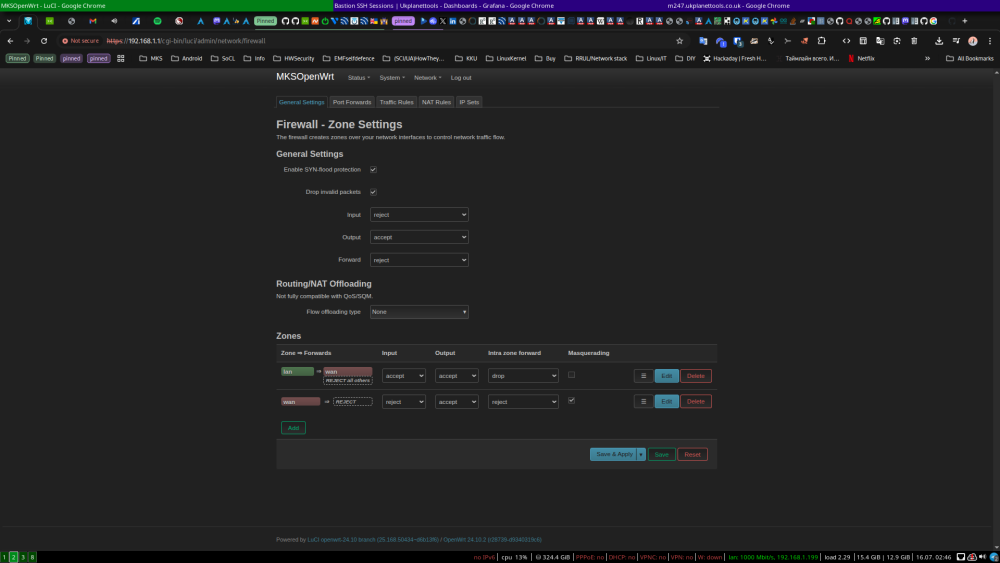The width and height of the screenshot is (1000, 563).
Task: Bookmark this page with the star icon
Action: 679,41
